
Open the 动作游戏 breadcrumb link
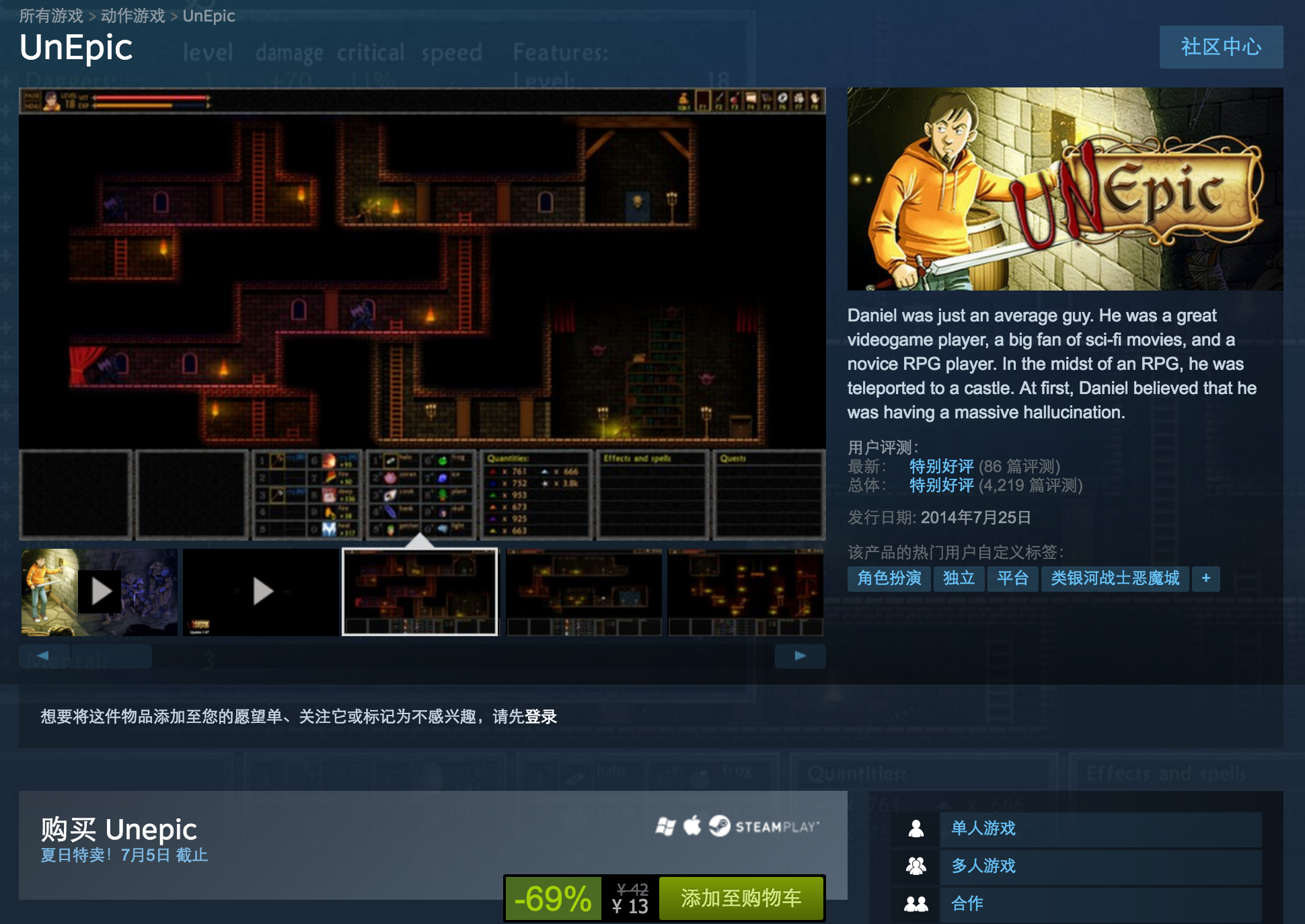pos(133,15)
